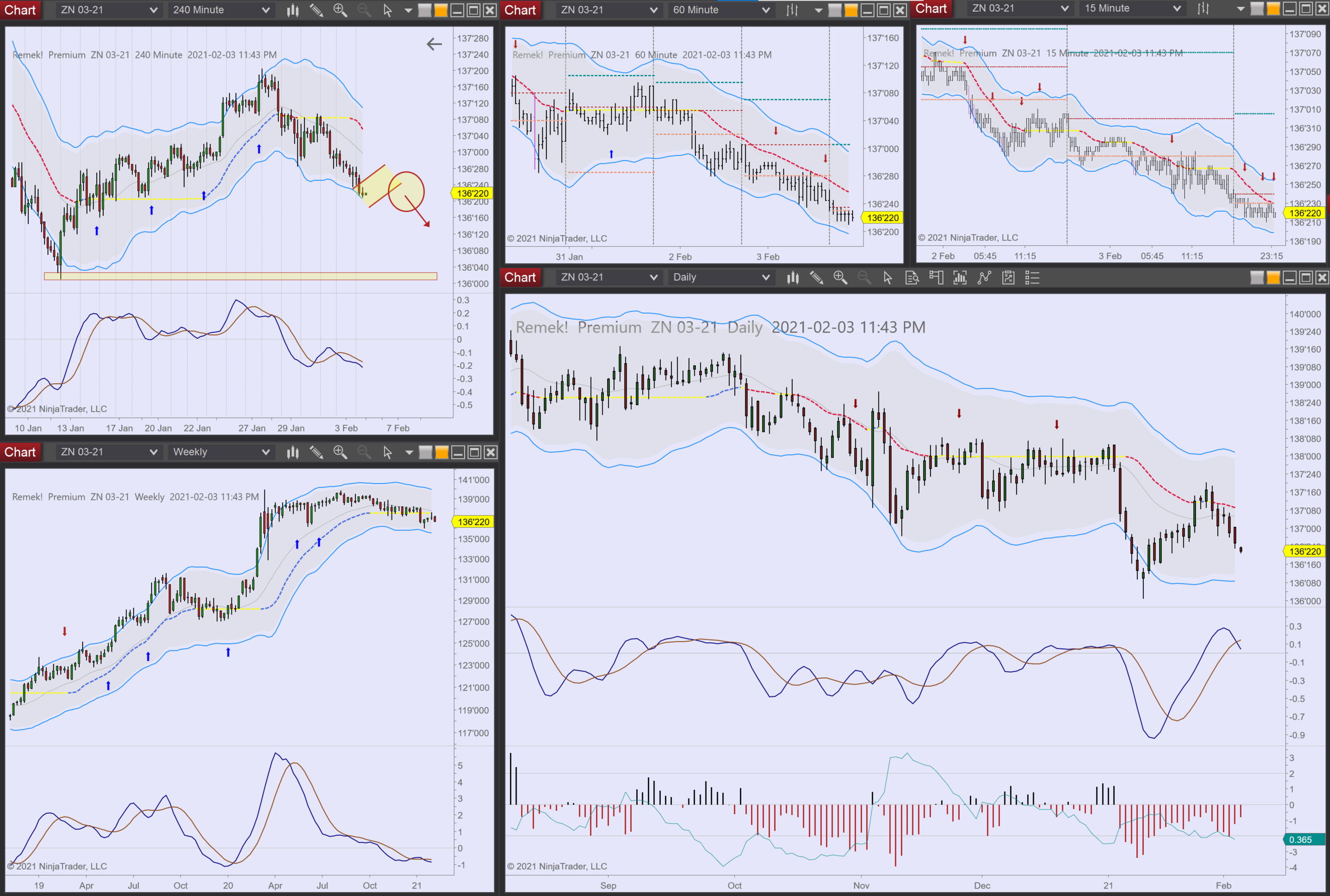Select cursor pointer tool in 240 Minute chart
Image resolution: width=1330 pixels, height=896 pixels.
387,10
